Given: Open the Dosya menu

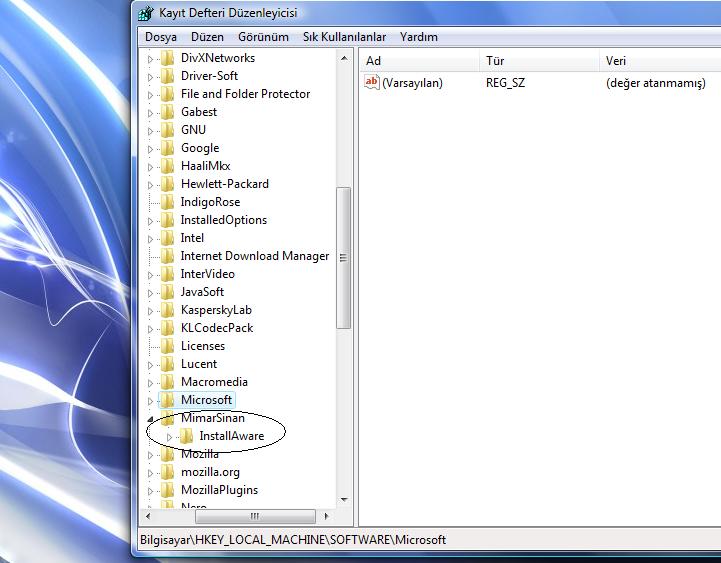Looking at the screenshot, I should coord(160,37).
